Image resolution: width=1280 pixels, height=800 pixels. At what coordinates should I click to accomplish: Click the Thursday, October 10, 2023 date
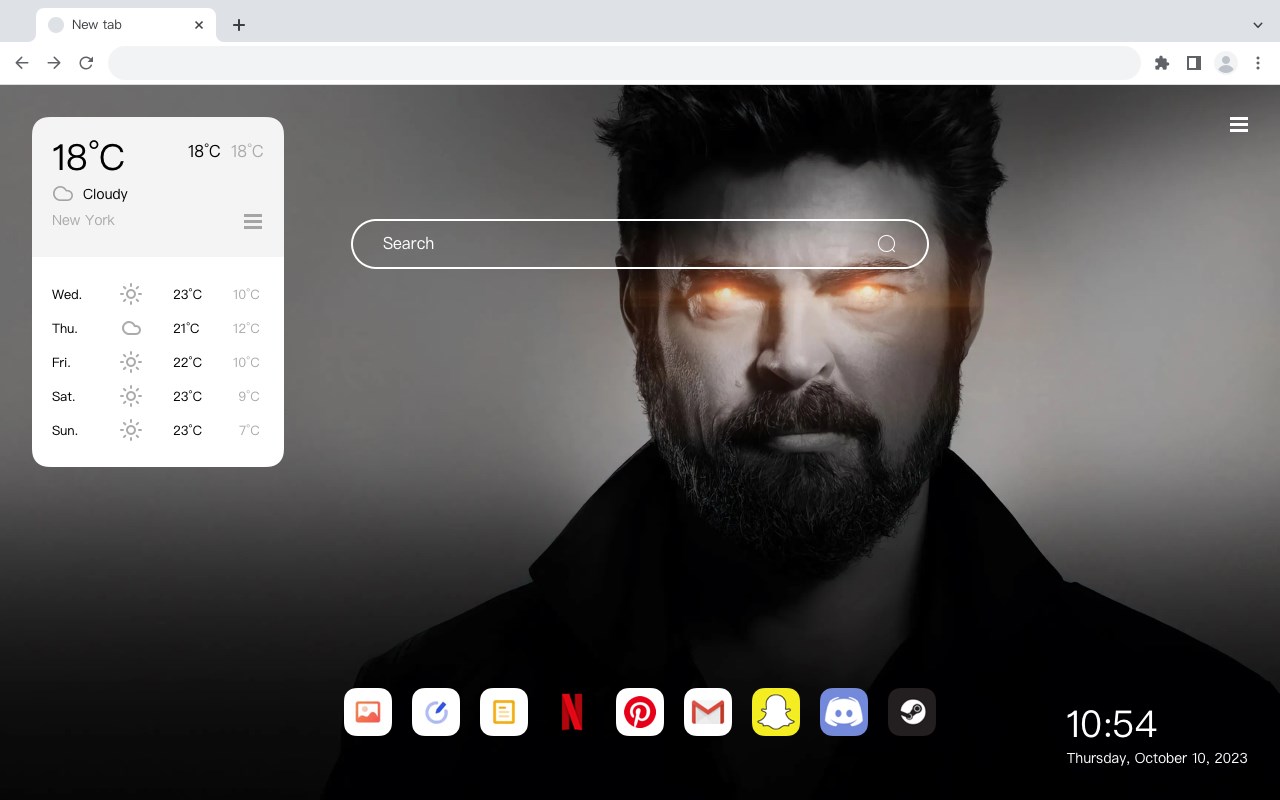pyautogui.click(x=1157, y=758)
